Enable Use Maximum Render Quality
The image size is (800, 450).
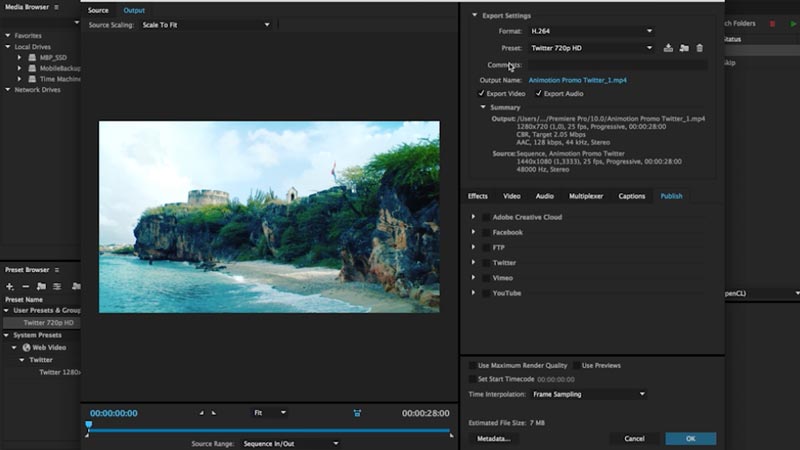pyautogui.click(x=473, y=365)
